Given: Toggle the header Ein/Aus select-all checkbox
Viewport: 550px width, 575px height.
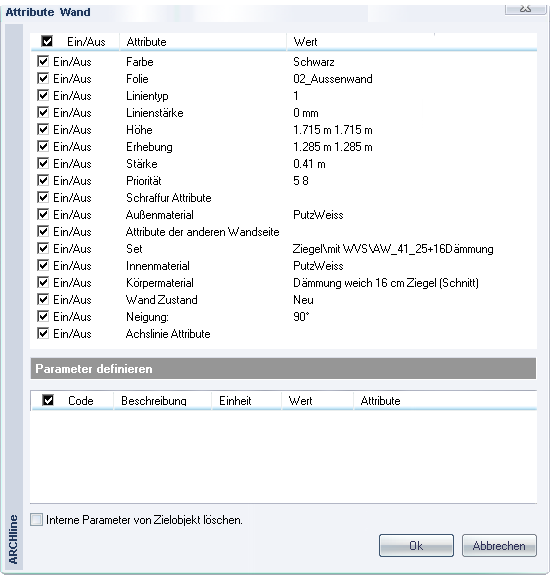Looking at the screenshot, I should click(x=47, y=41).
